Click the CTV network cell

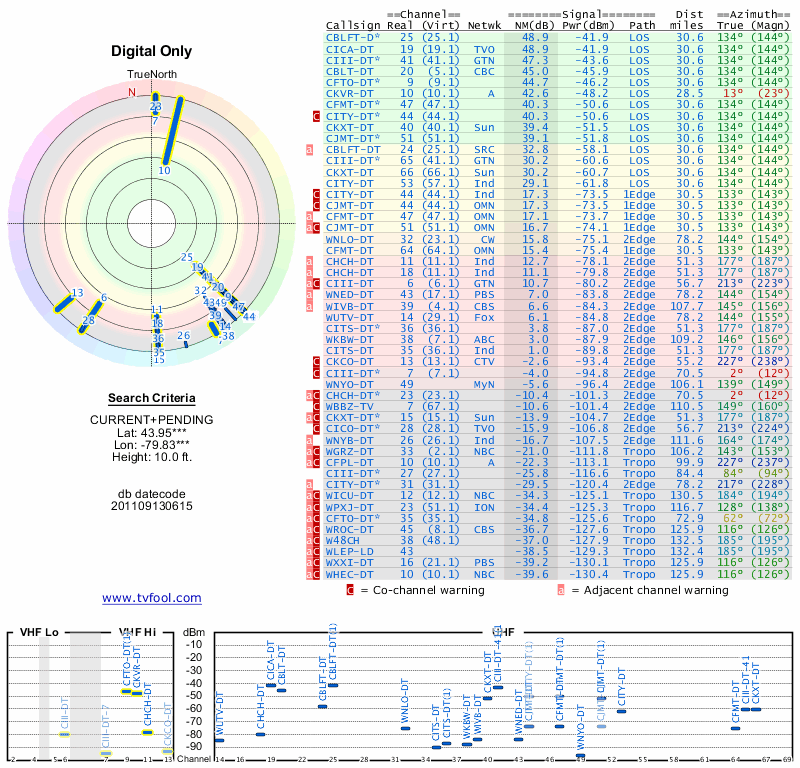coord(484,362)
